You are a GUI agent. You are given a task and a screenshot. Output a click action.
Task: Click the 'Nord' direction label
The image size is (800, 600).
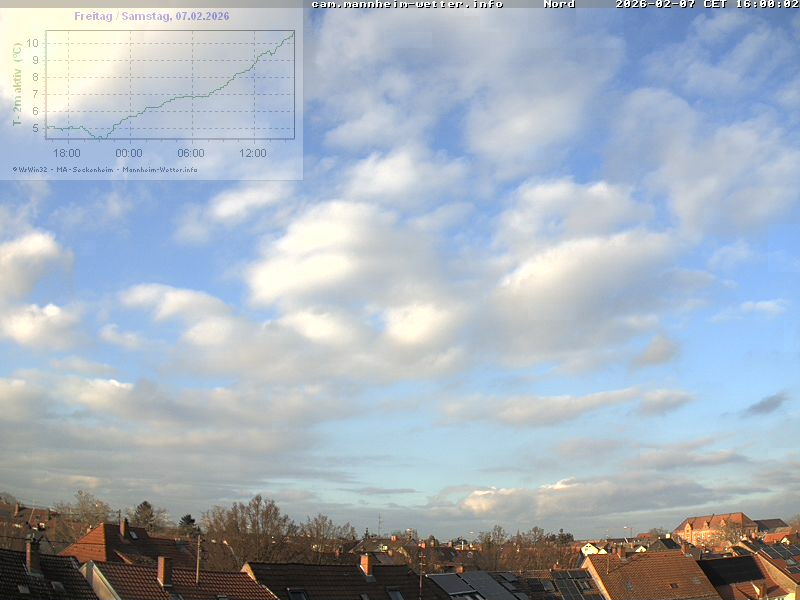[x=559, y=4]
